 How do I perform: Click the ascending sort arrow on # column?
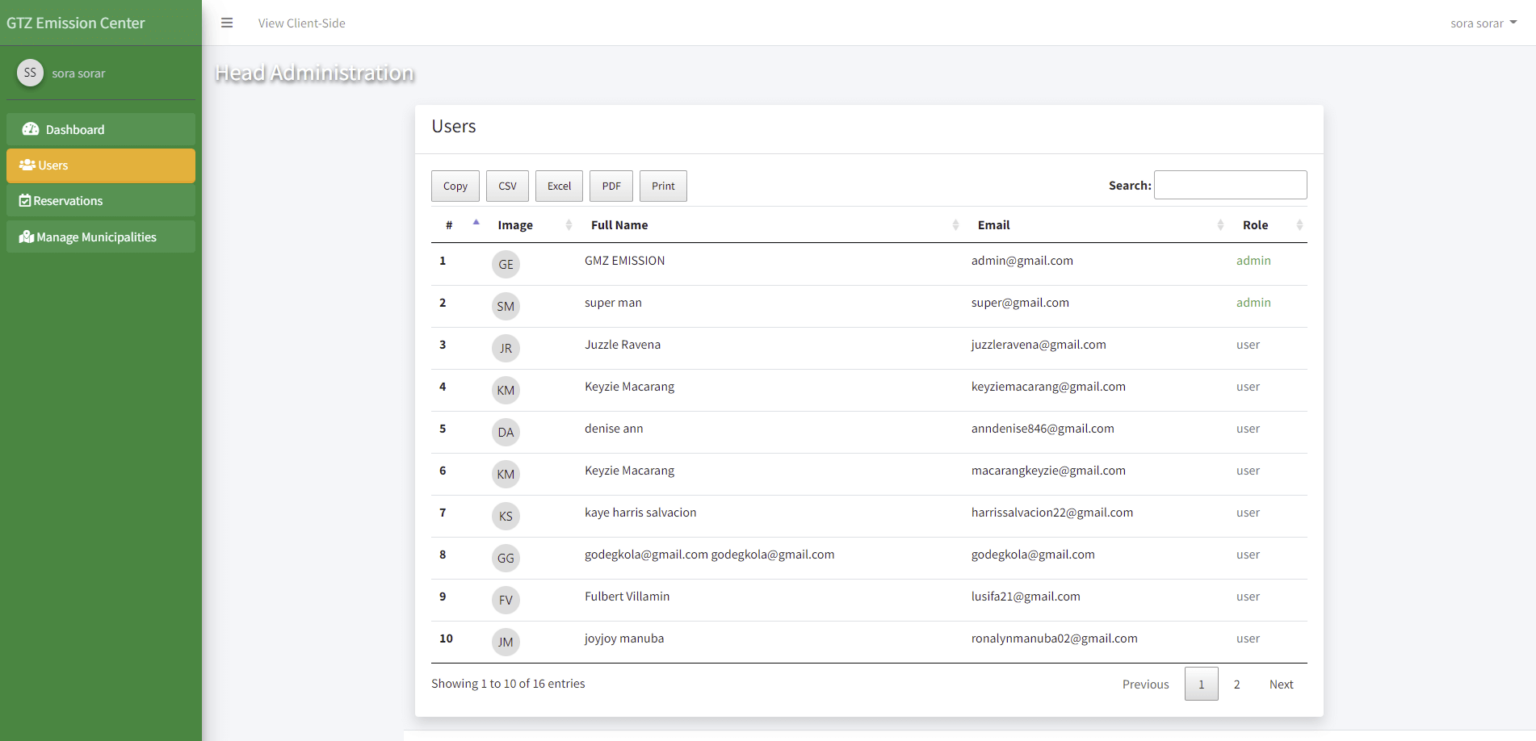[476, 222]
